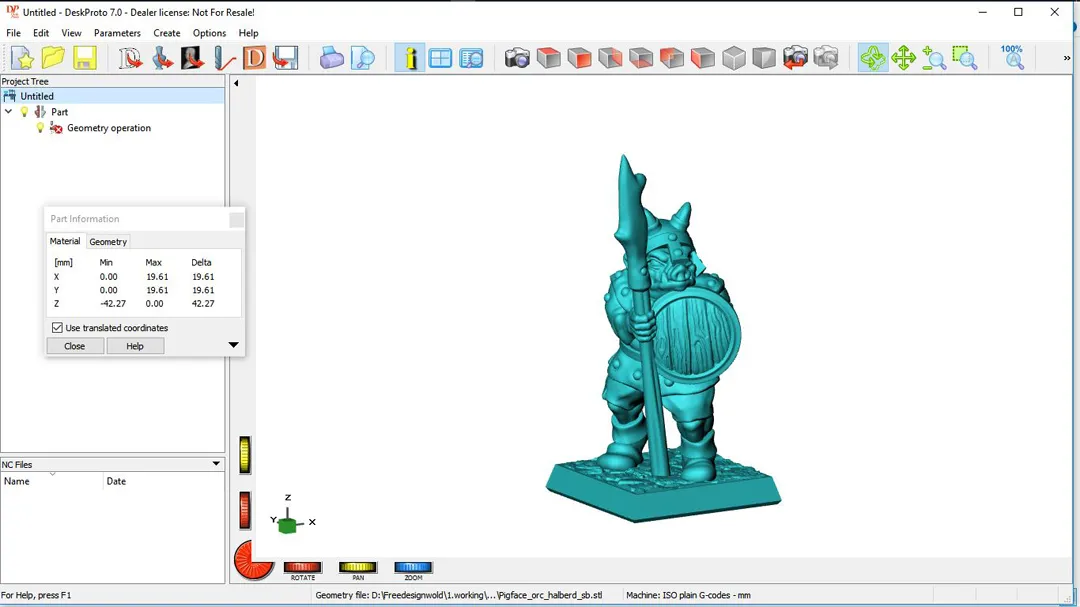The image size is (1080, 607).
Task: Click the red ROTATE thumbwheel
Action: [x=302, y=568]
